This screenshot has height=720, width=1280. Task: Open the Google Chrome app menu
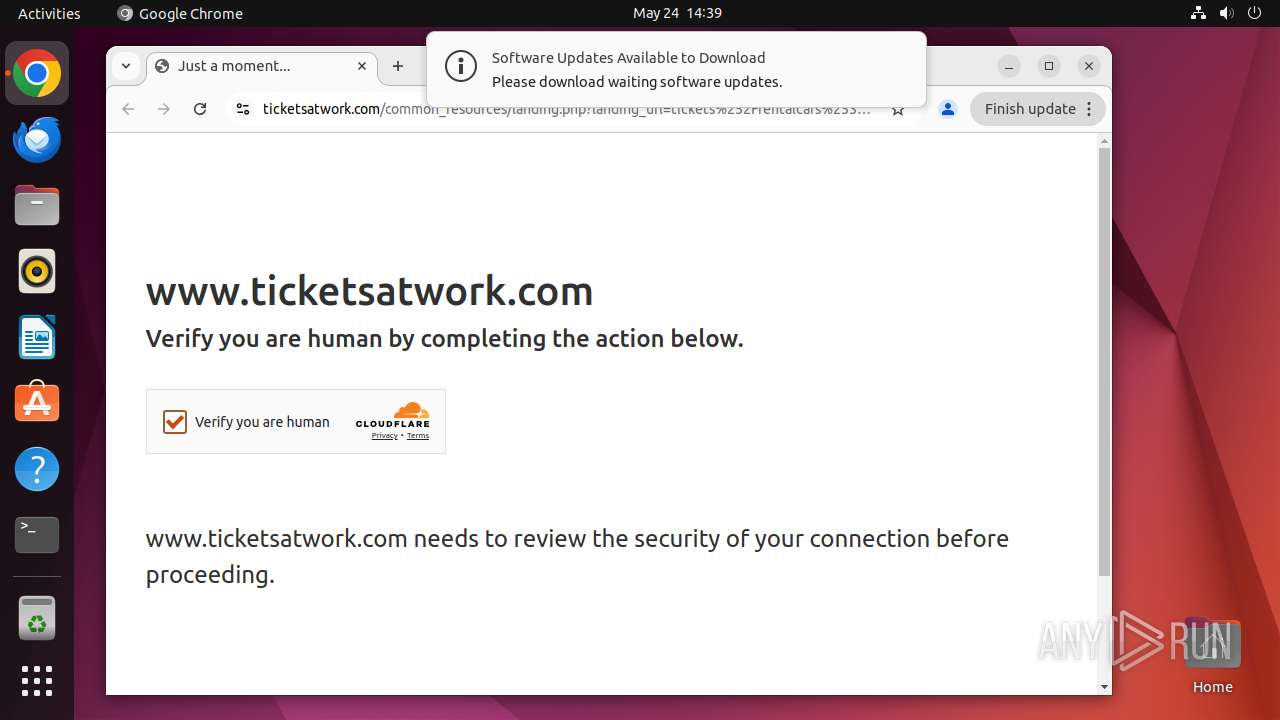pyautogui.click(x=181, y=13)
